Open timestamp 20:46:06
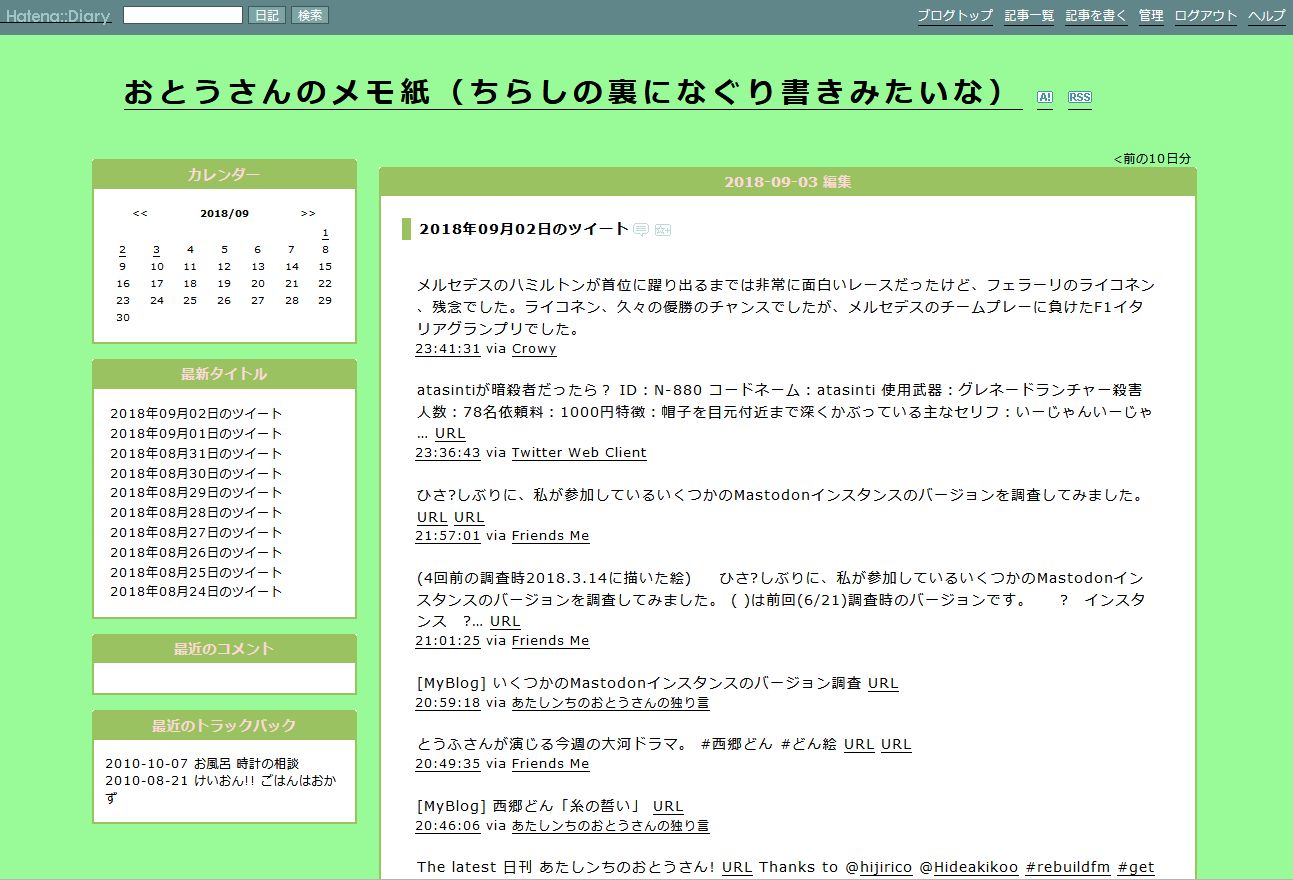 [x=448, y=826]
